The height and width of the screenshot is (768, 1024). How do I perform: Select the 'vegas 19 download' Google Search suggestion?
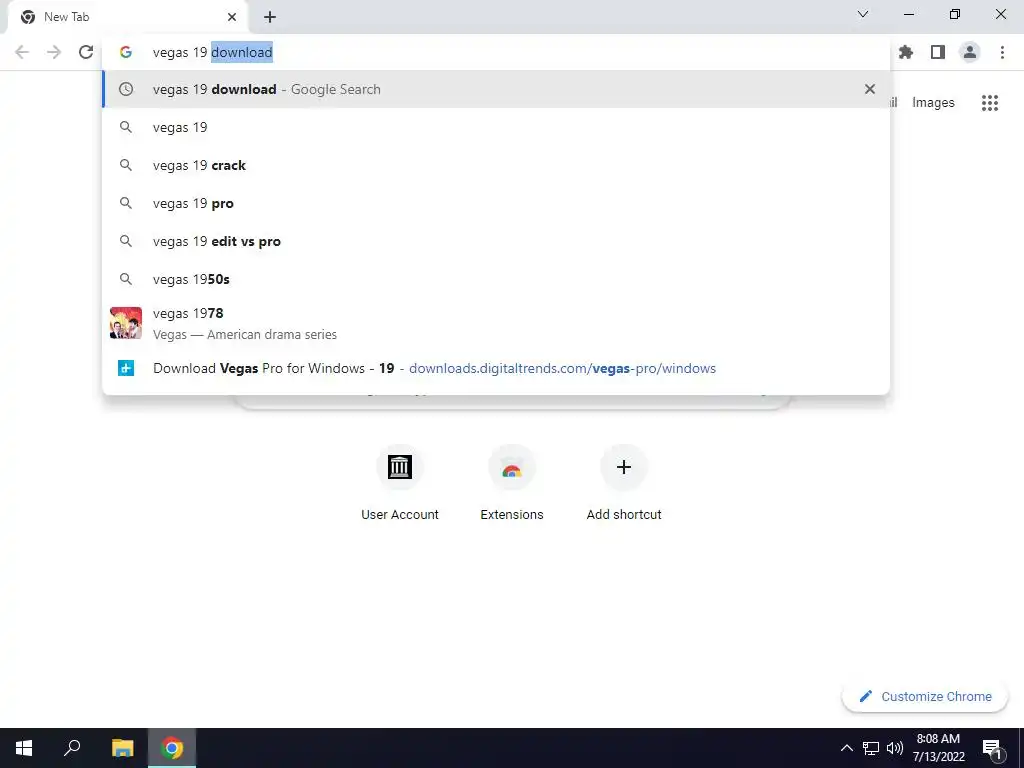(x=496, y=89)
